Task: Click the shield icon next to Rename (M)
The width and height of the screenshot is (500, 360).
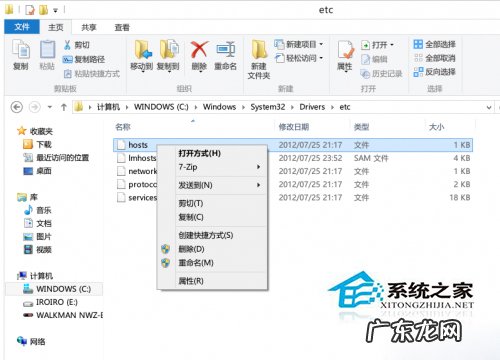Action: coord(166,263)
